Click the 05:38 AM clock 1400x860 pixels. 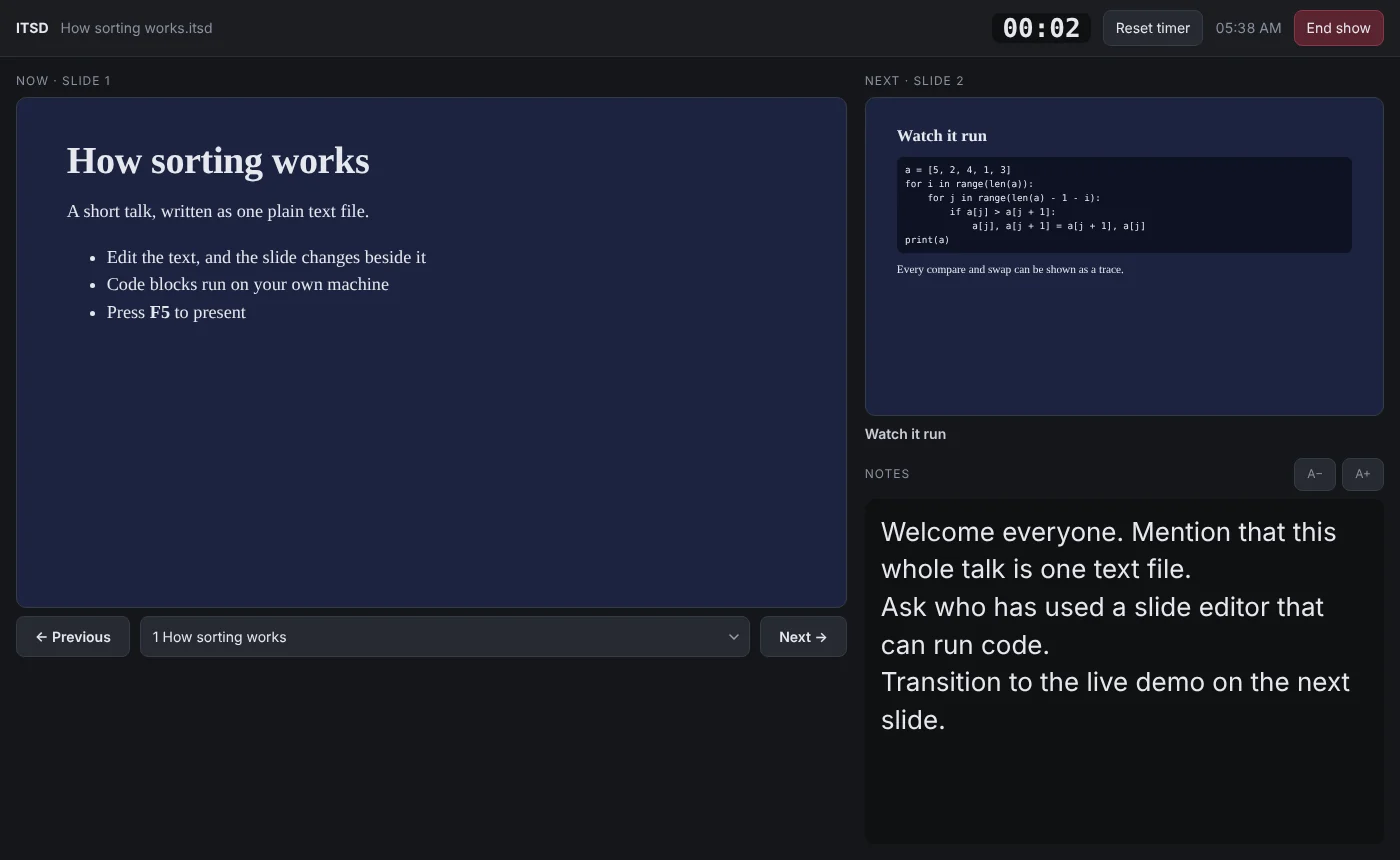1248,28
